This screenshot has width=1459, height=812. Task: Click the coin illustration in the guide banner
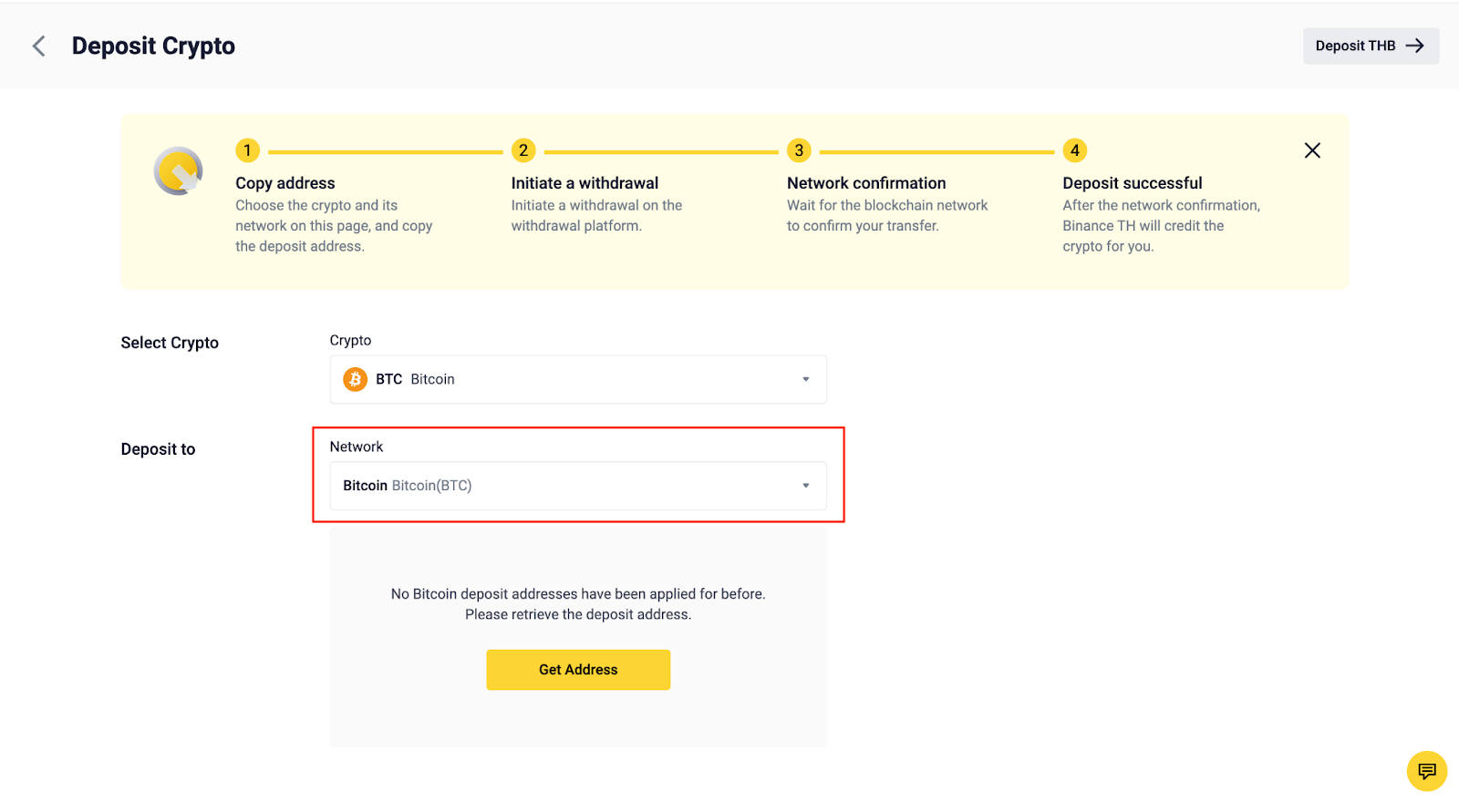[x=178, y=171]
